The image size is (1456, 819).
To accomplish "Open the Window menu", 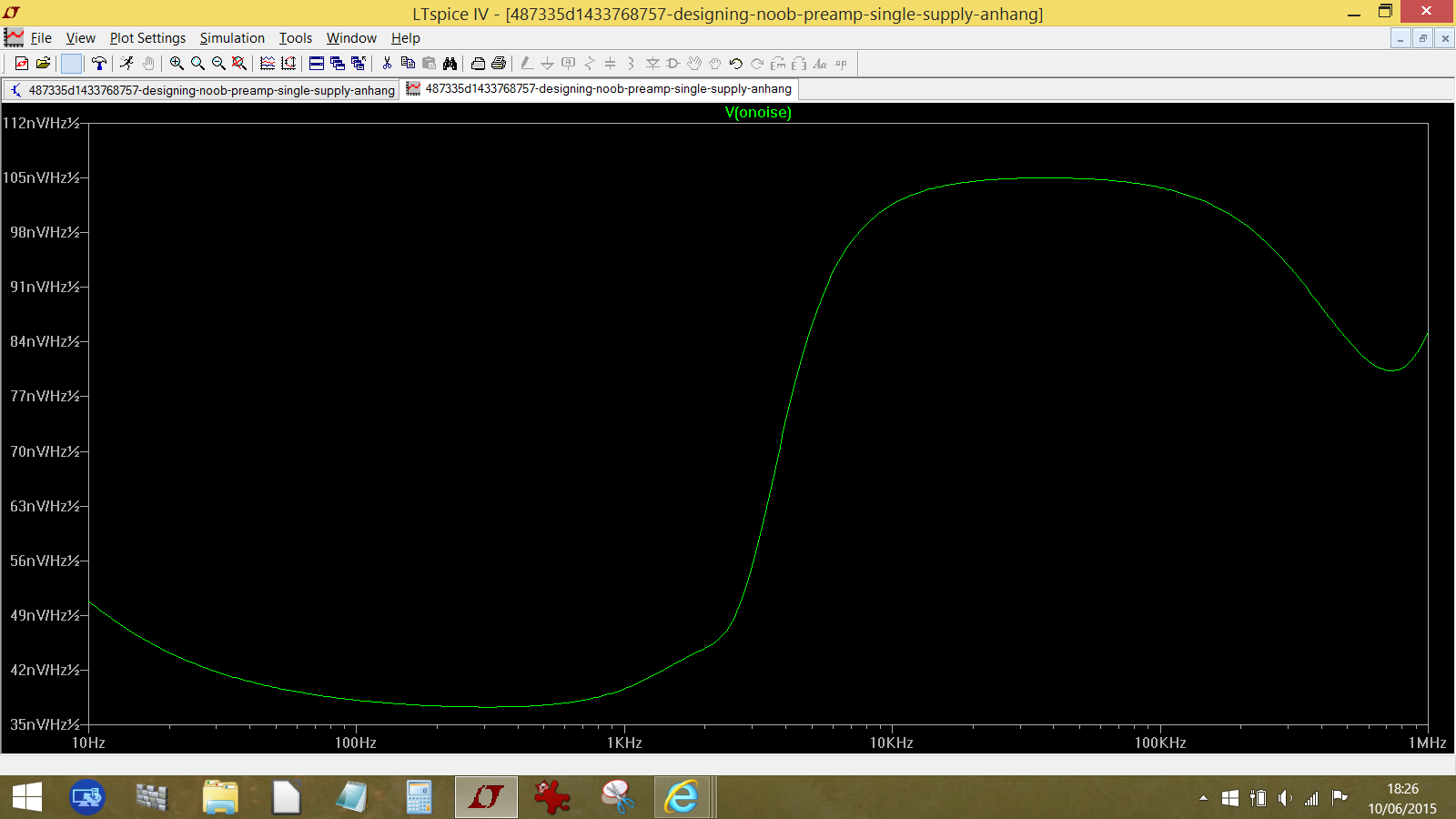I will pos(351,38).
